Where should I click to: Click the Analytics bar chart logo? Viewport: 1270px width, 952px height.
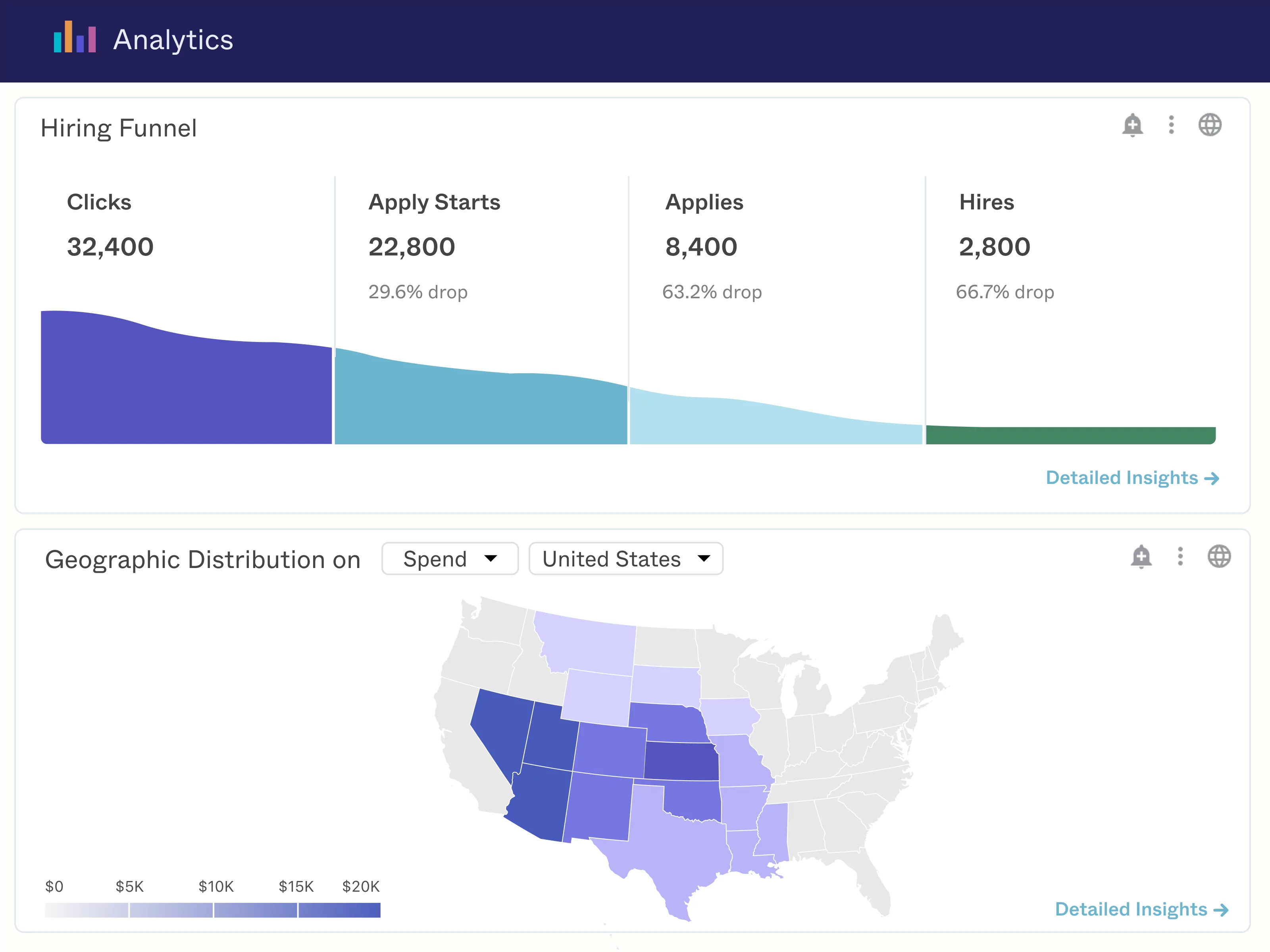click(x=75, y=38)
